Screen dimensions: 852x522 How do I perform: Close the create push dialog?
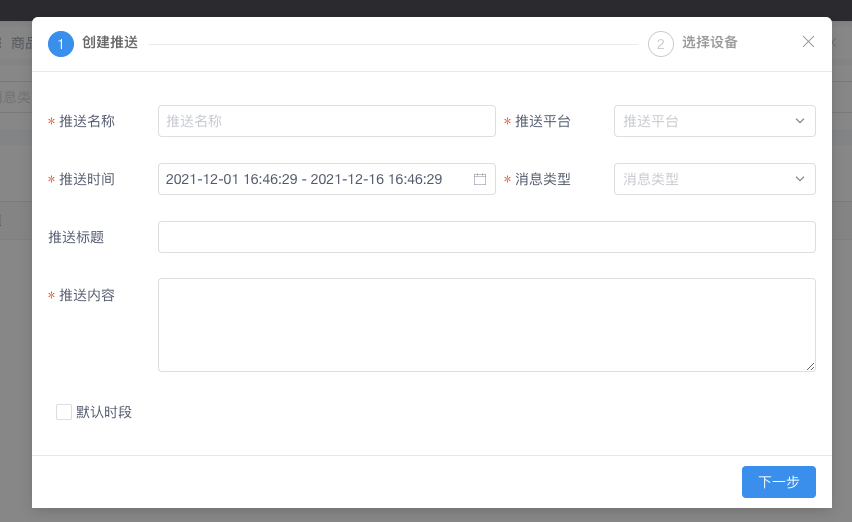[x=808, y=42]
